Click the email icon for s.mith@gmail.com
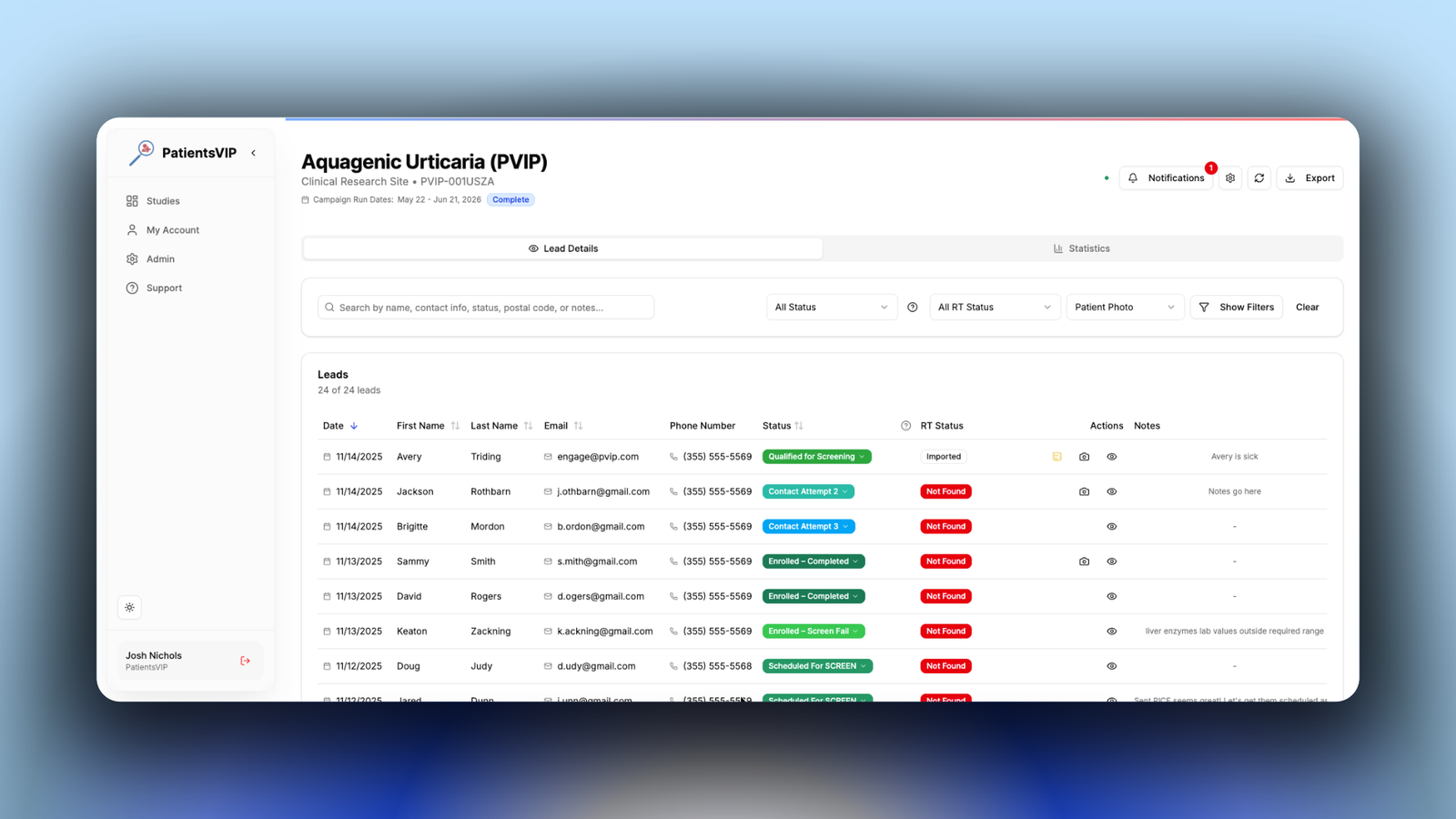This screenshot has width=1456, height=819. pyautogui.click(x=548, y=561)
